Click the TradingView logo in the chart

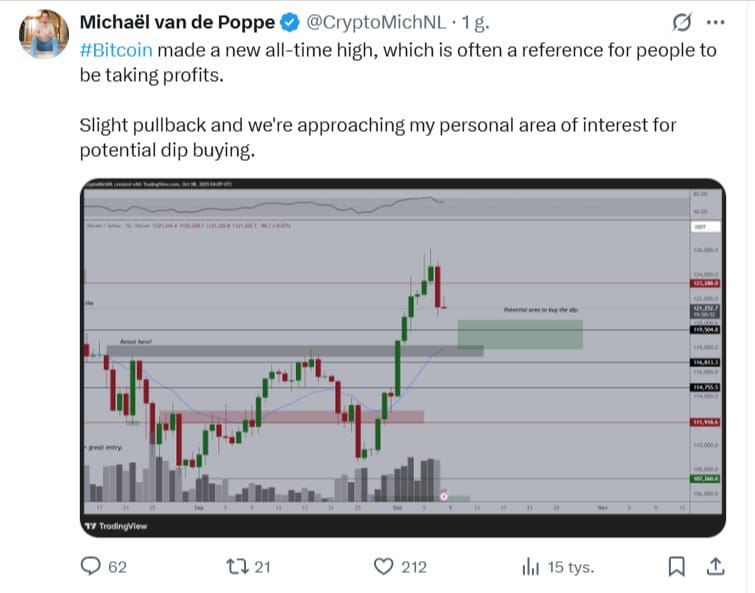[x=119, y=526]
